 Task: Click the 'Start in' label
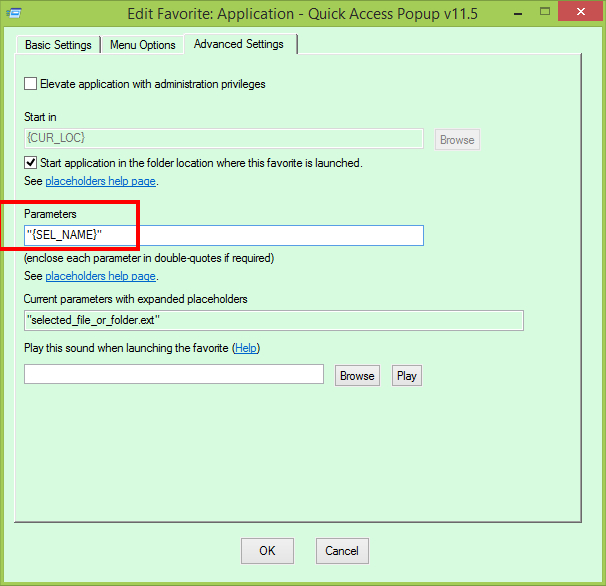40,117
